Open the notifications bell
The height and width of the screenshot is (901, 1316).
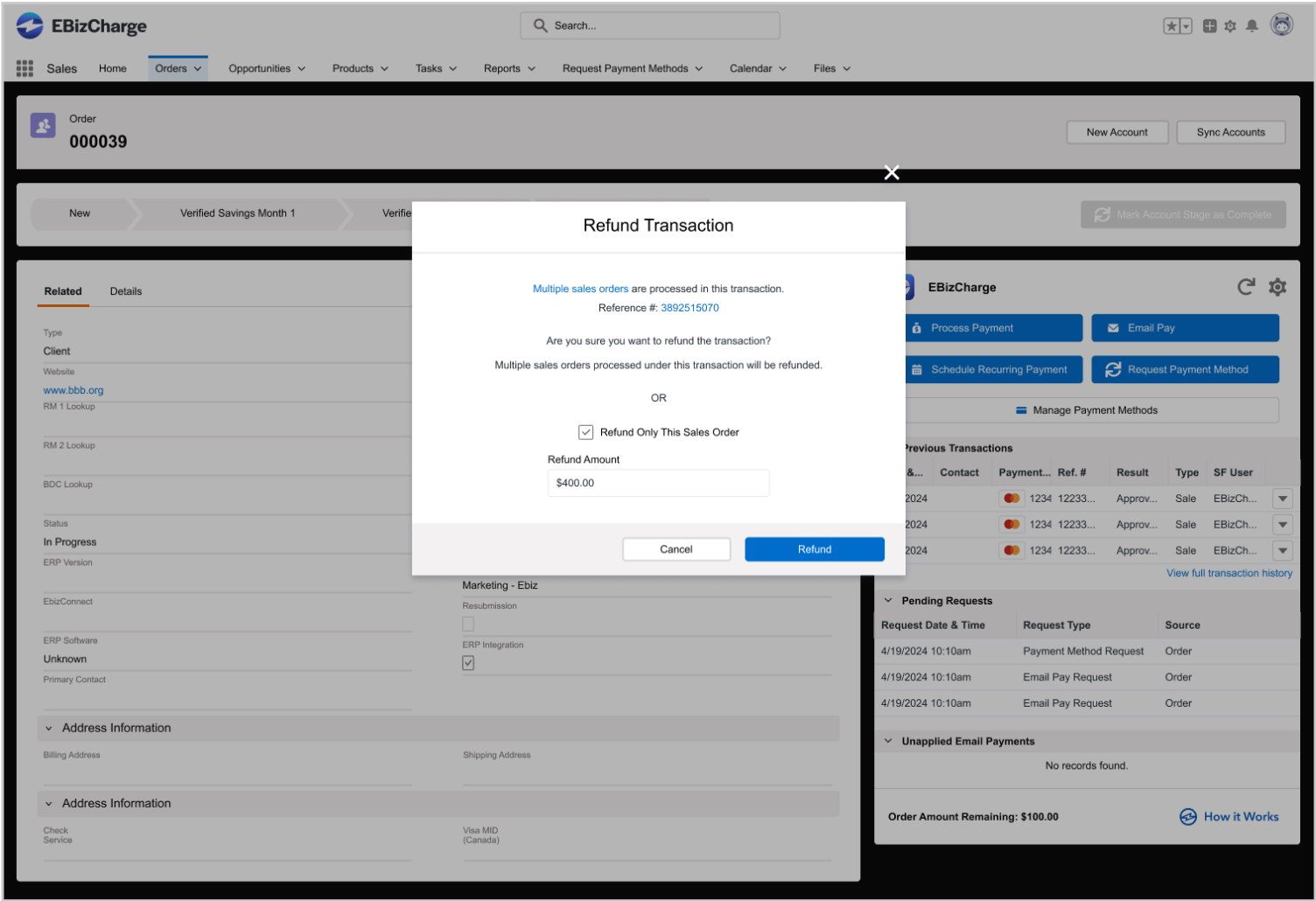(1252, 26)
